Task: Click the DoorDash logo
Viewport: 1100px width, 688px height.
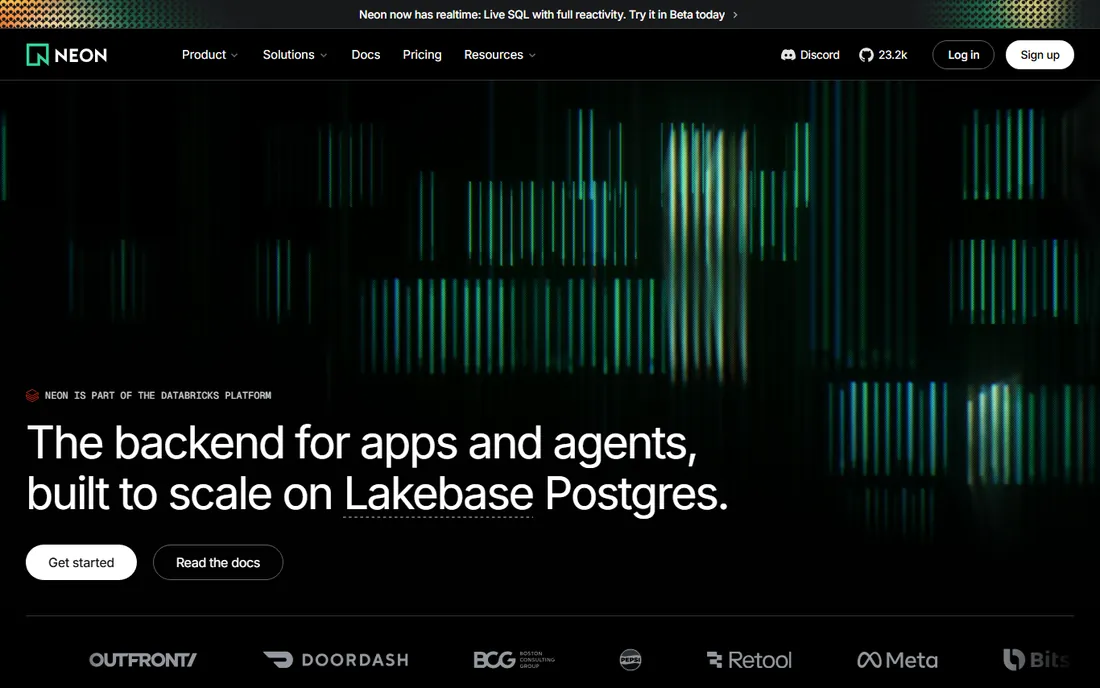Action: click(x=336, y=660)
